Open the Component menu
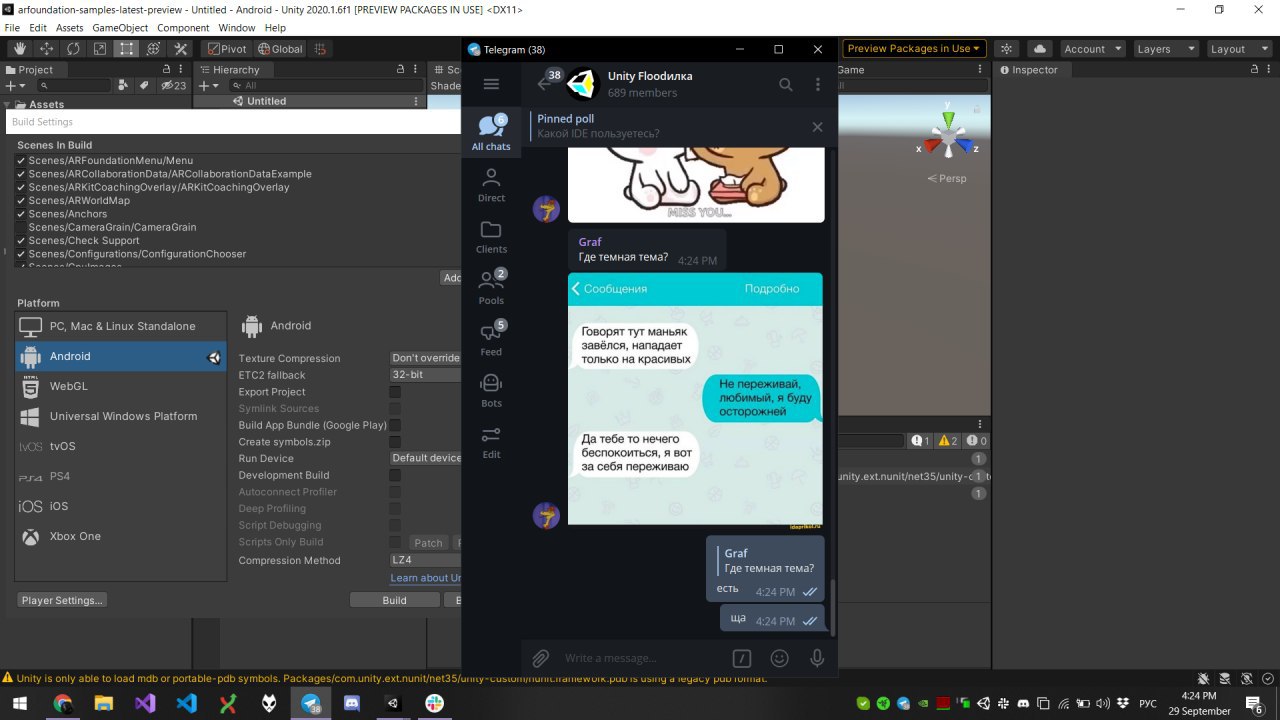 pos(183,28)
